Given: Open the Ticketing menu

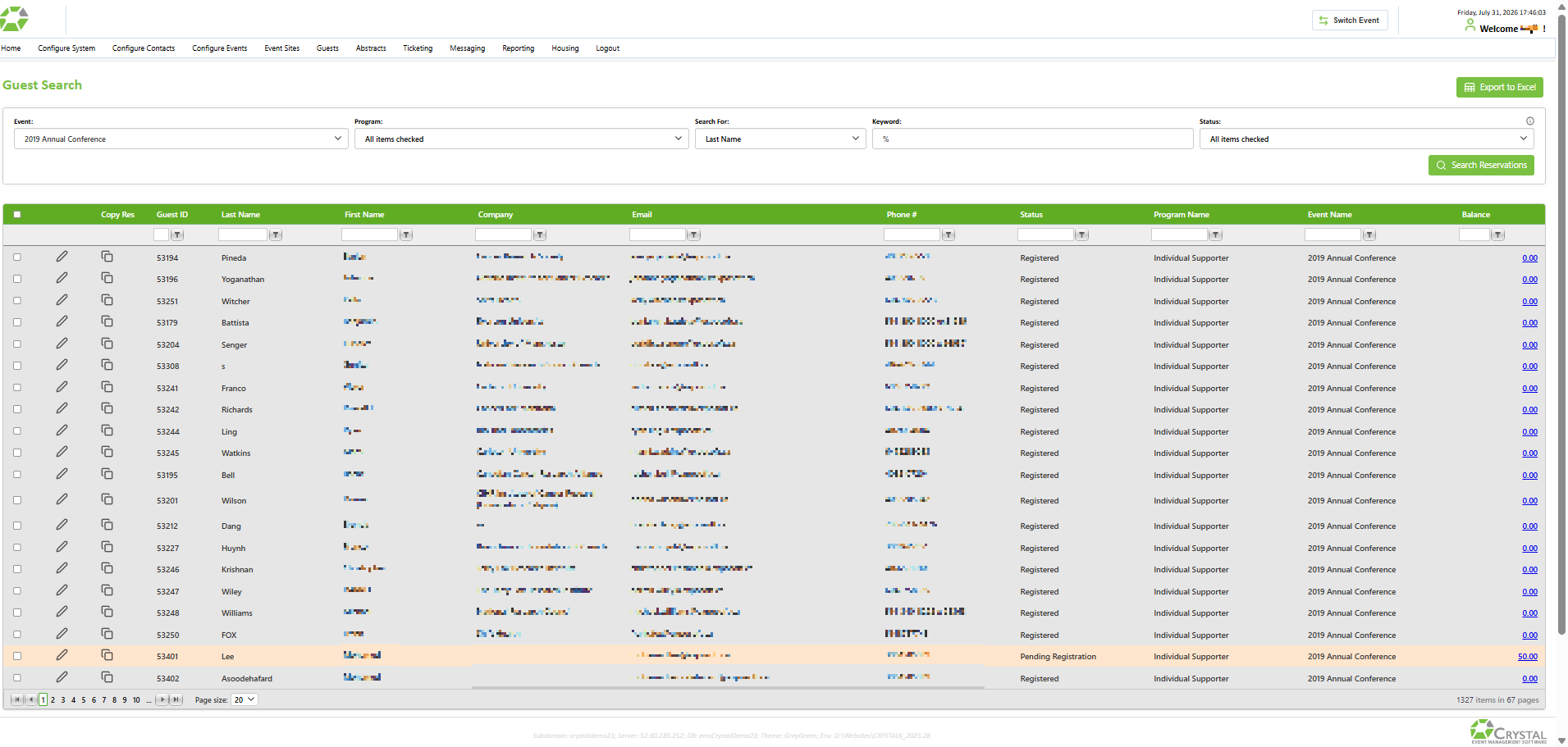Looking at the screenshot, I should pyautogui.click(x=418, y=48).
